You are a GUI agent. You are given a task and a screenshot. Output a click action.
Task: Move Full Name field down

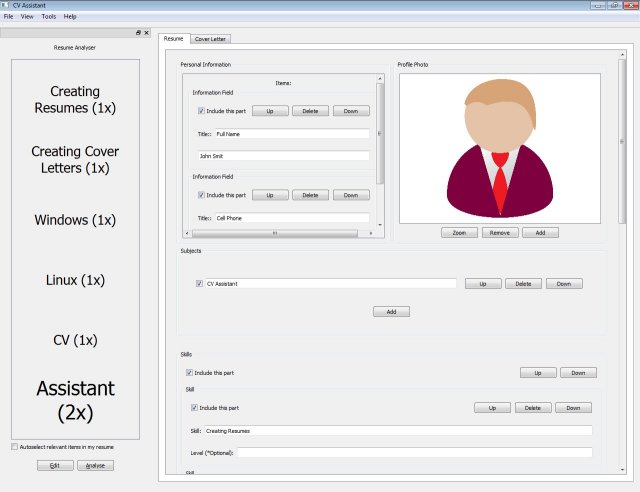pos(351,111)
